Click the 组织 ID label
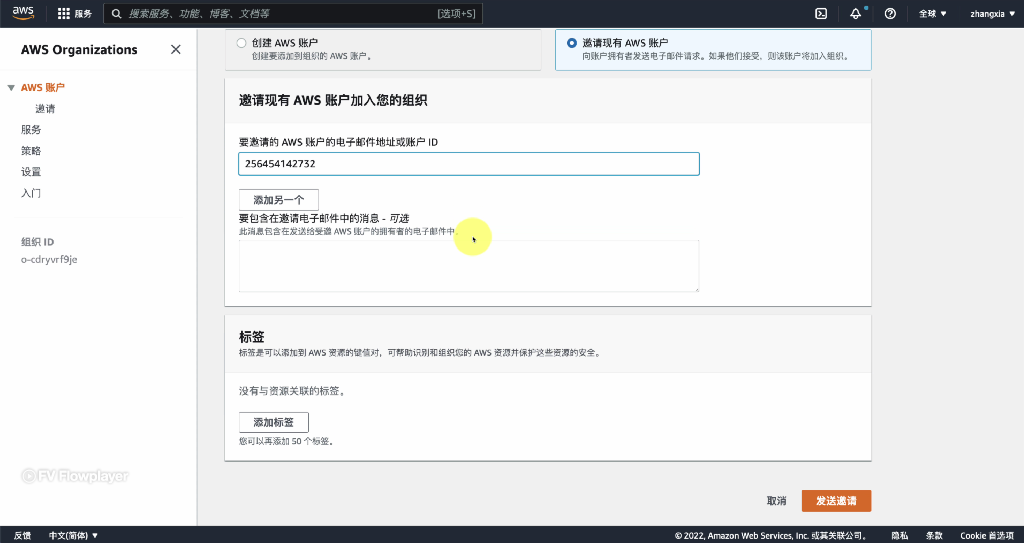 tap(37, 242)
